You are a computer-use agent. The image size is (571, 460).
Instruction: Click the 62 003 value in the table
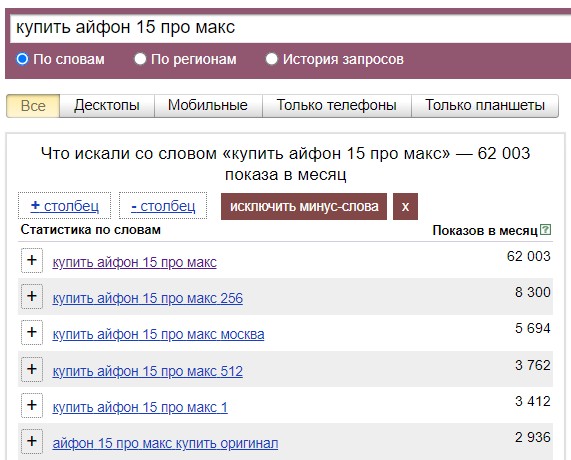(528, 256)
